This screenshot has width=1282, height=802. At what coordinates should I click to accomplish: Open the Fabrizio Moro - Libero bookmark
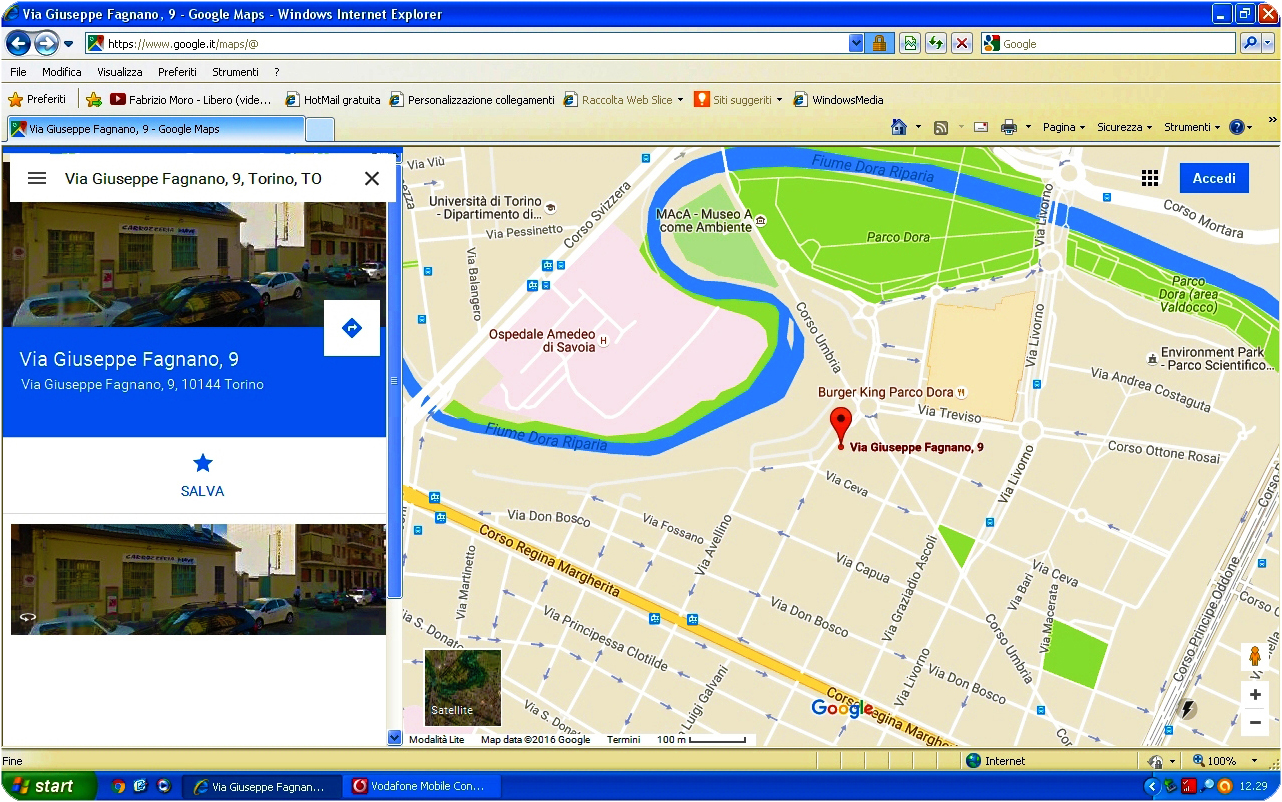coord(191,99)
